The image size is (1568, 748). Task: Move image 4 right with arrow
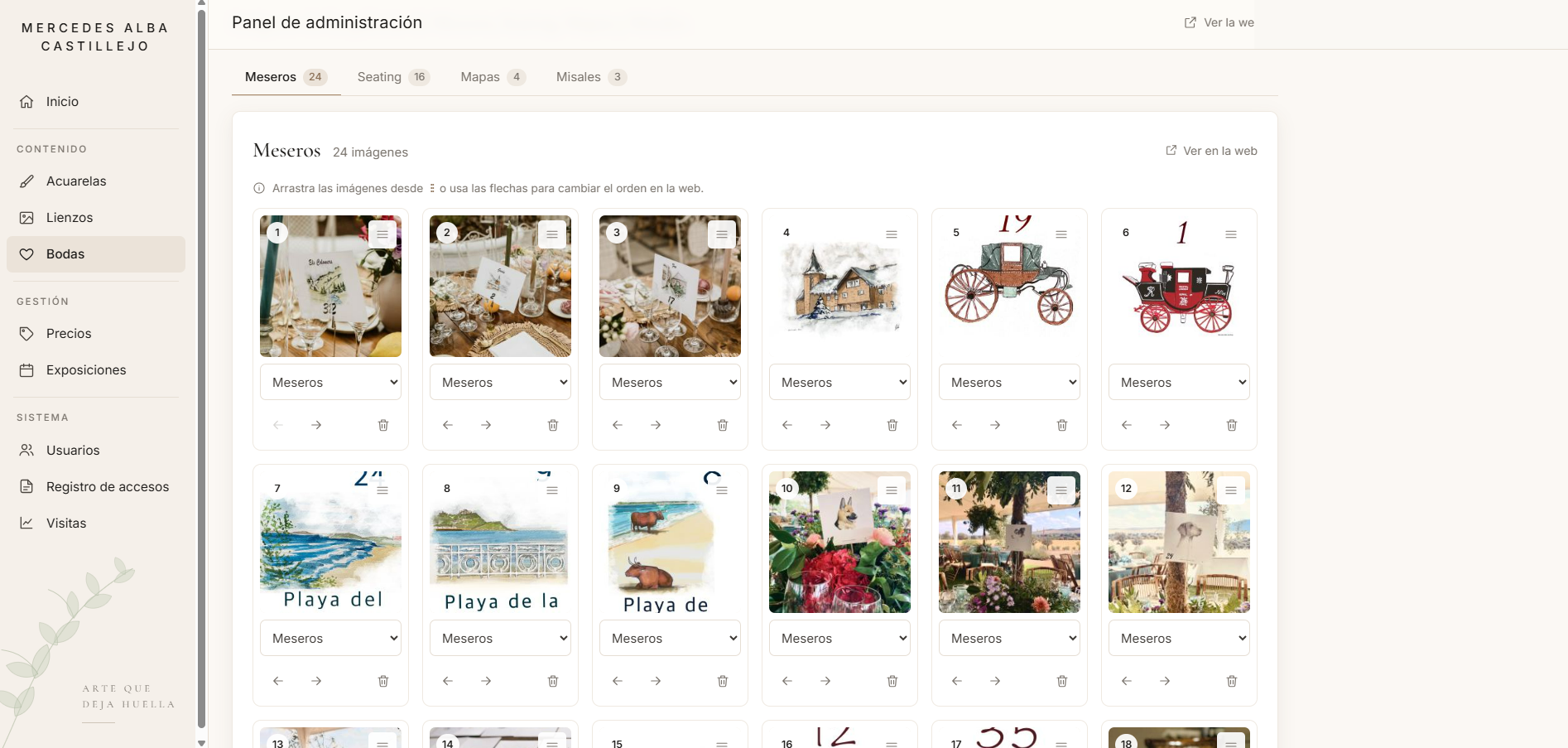tap(825, 425)
